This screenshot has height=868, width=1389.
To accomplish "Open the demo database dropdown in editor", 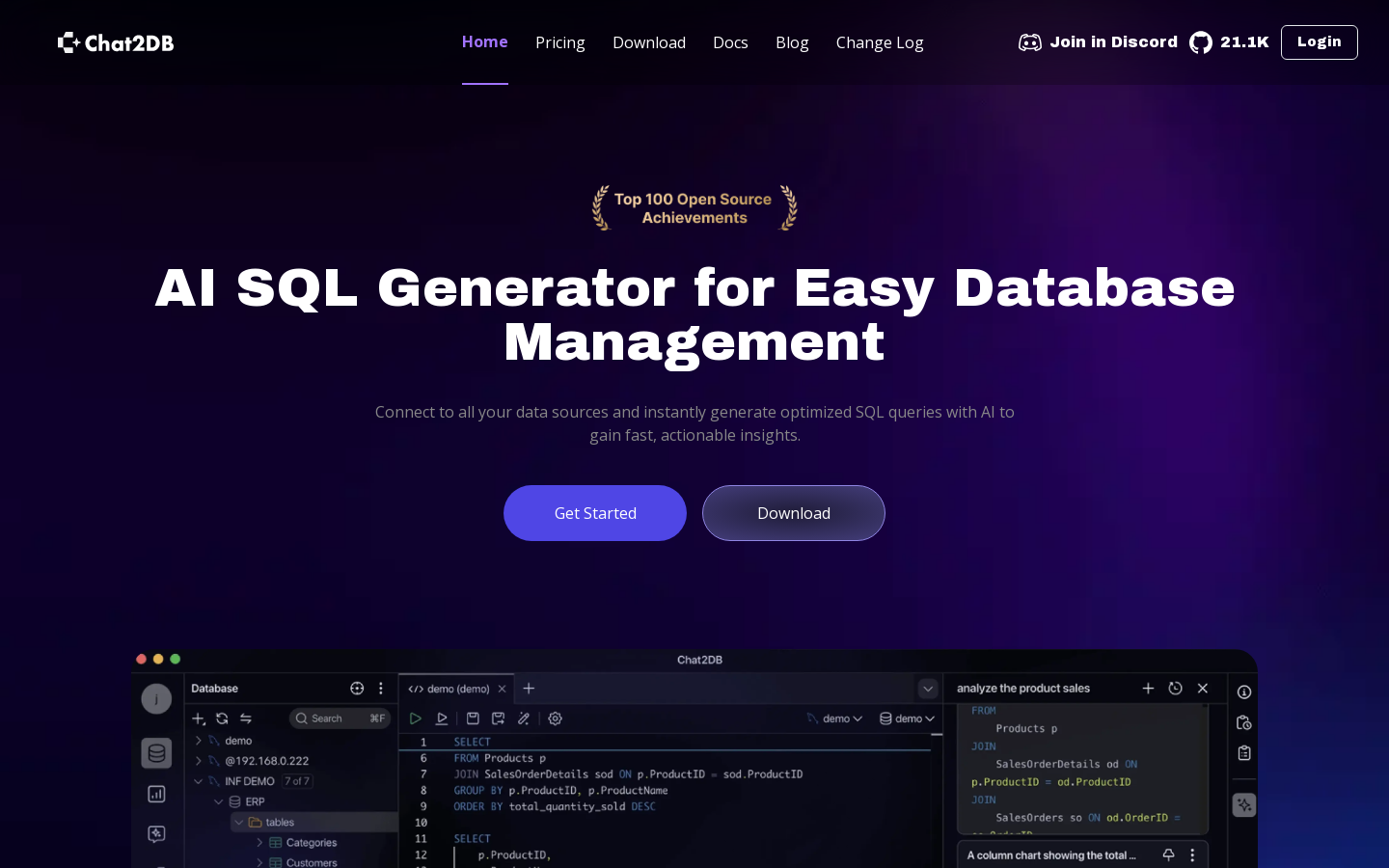I will pos(908,719).
